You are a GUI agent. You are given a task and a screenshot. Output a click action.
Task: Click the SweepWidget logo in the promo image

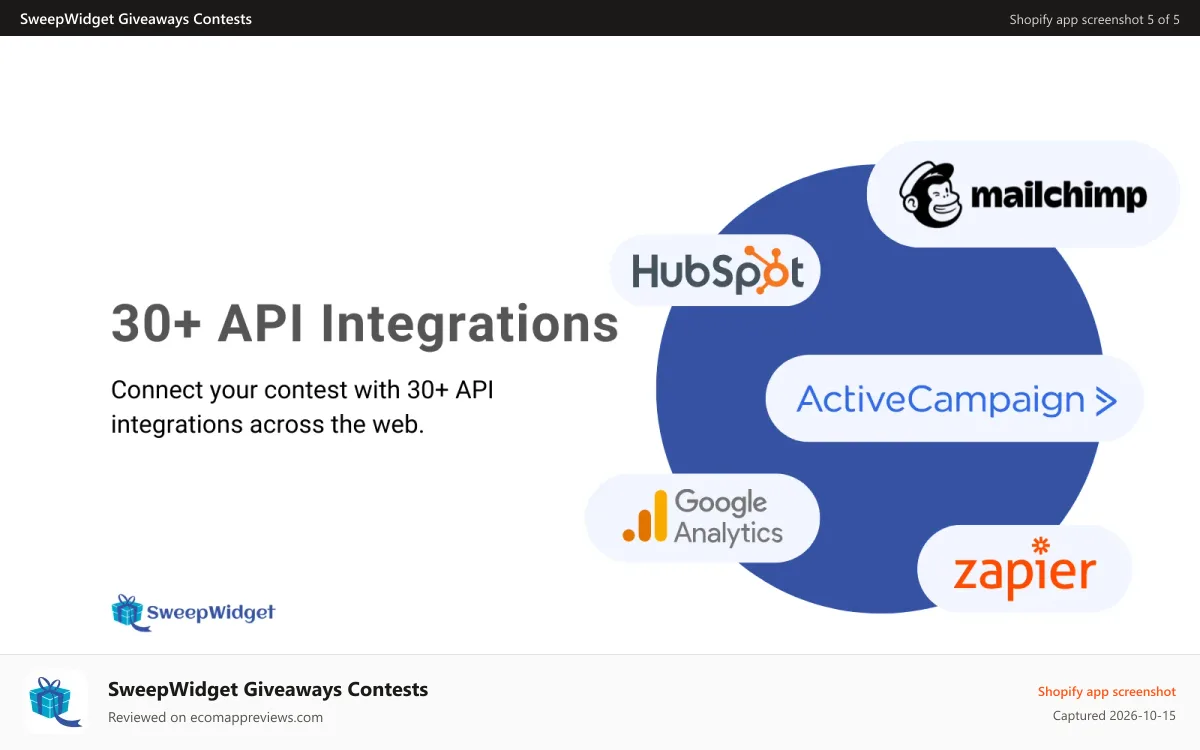[x=192, y=612]
